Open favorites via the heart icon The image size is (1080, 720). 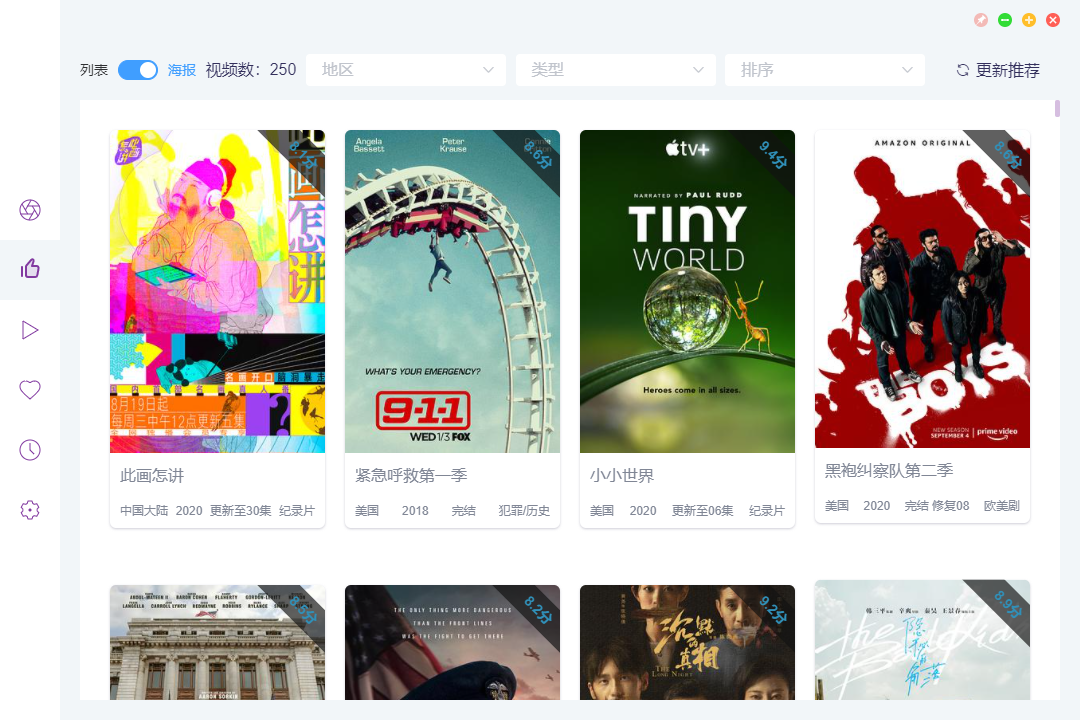point(30,390)
